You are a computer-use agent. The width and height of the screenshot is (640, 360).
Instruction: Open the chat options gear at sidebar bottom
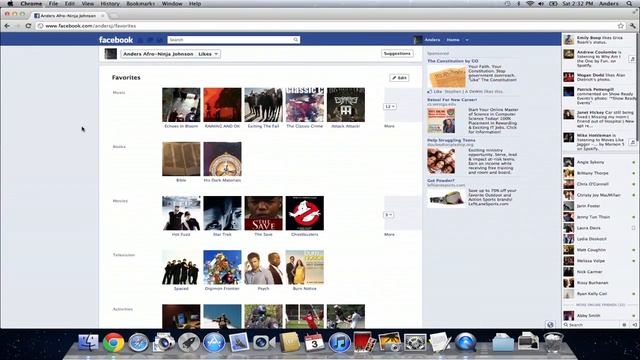click(x=624, y=325)
